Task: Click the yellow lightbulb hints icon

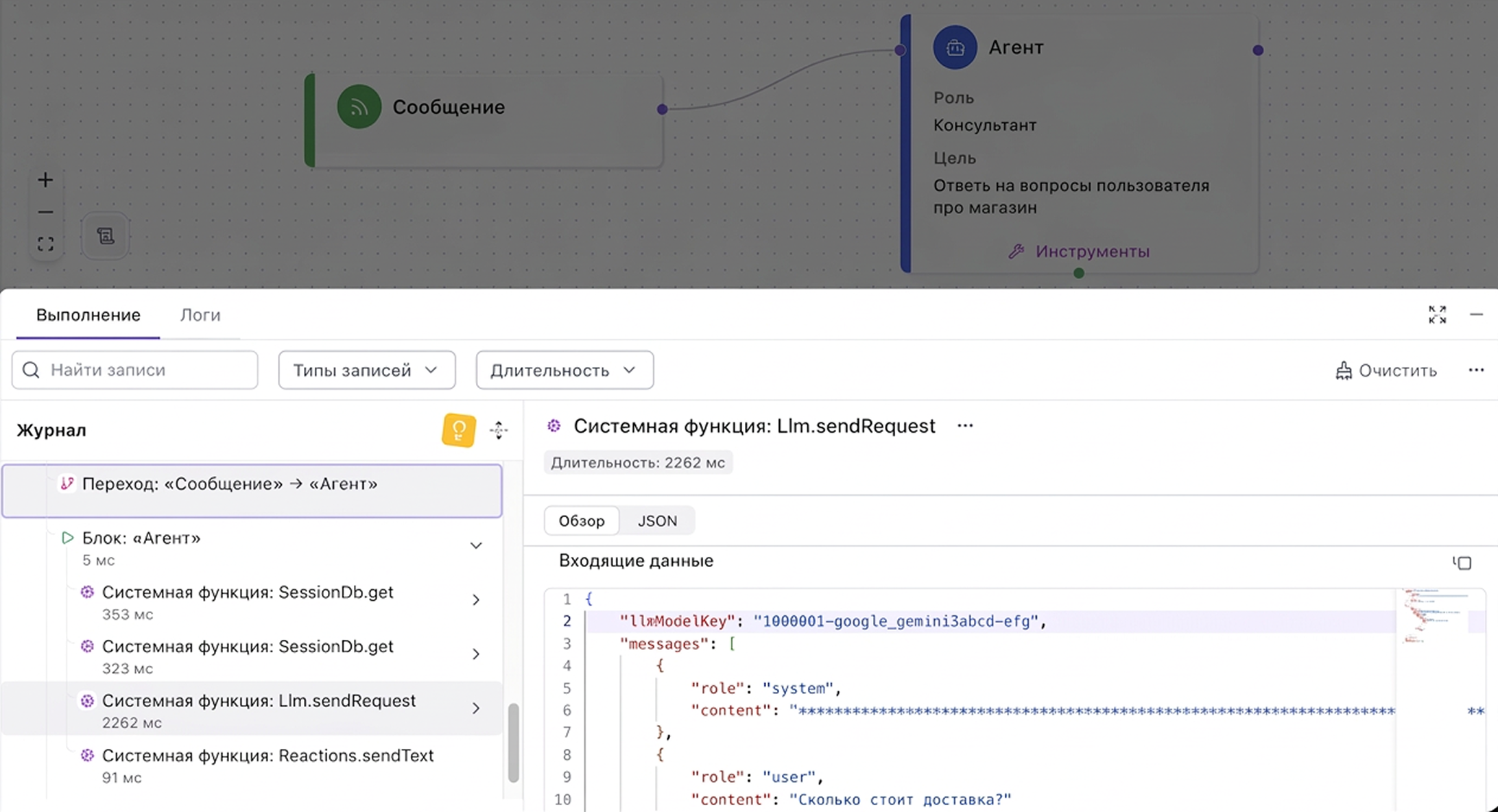Action: [459, 431]
